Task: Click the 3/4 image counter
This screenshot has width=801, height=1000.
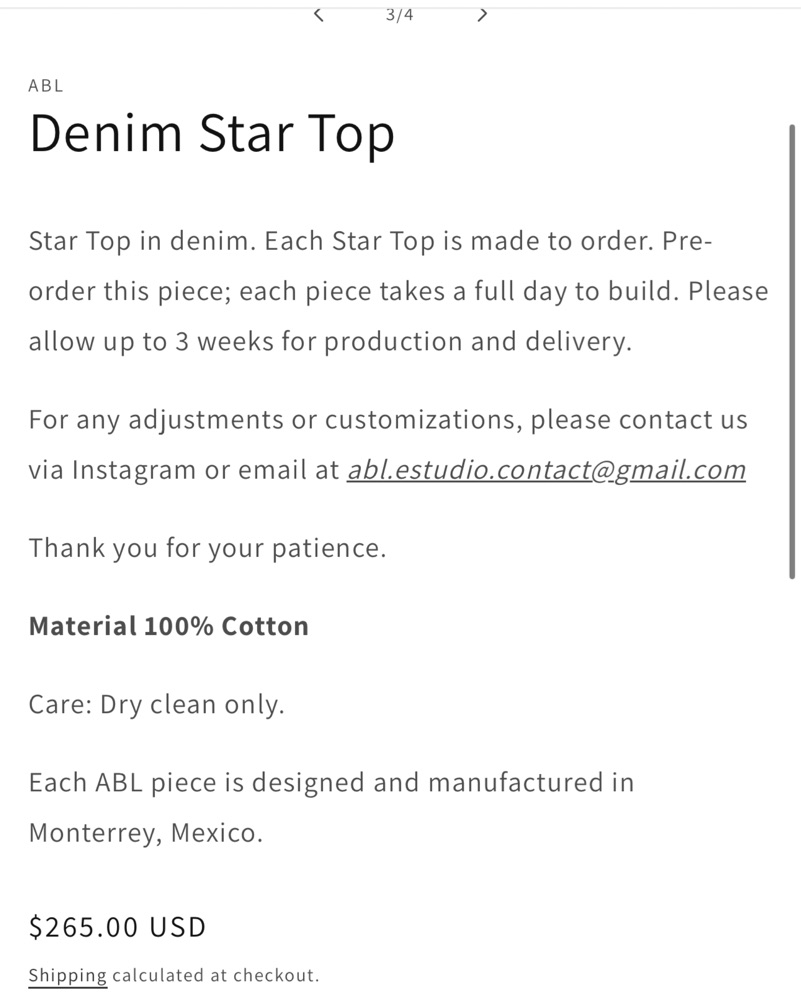Action: click(400, 14)
